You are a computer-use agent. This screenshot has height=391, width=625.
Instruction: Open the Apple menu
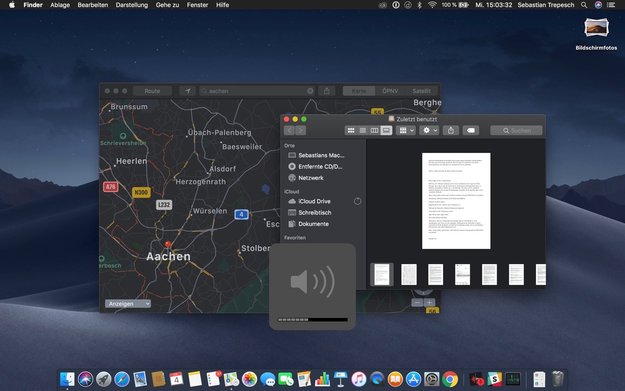coord(12,5)
